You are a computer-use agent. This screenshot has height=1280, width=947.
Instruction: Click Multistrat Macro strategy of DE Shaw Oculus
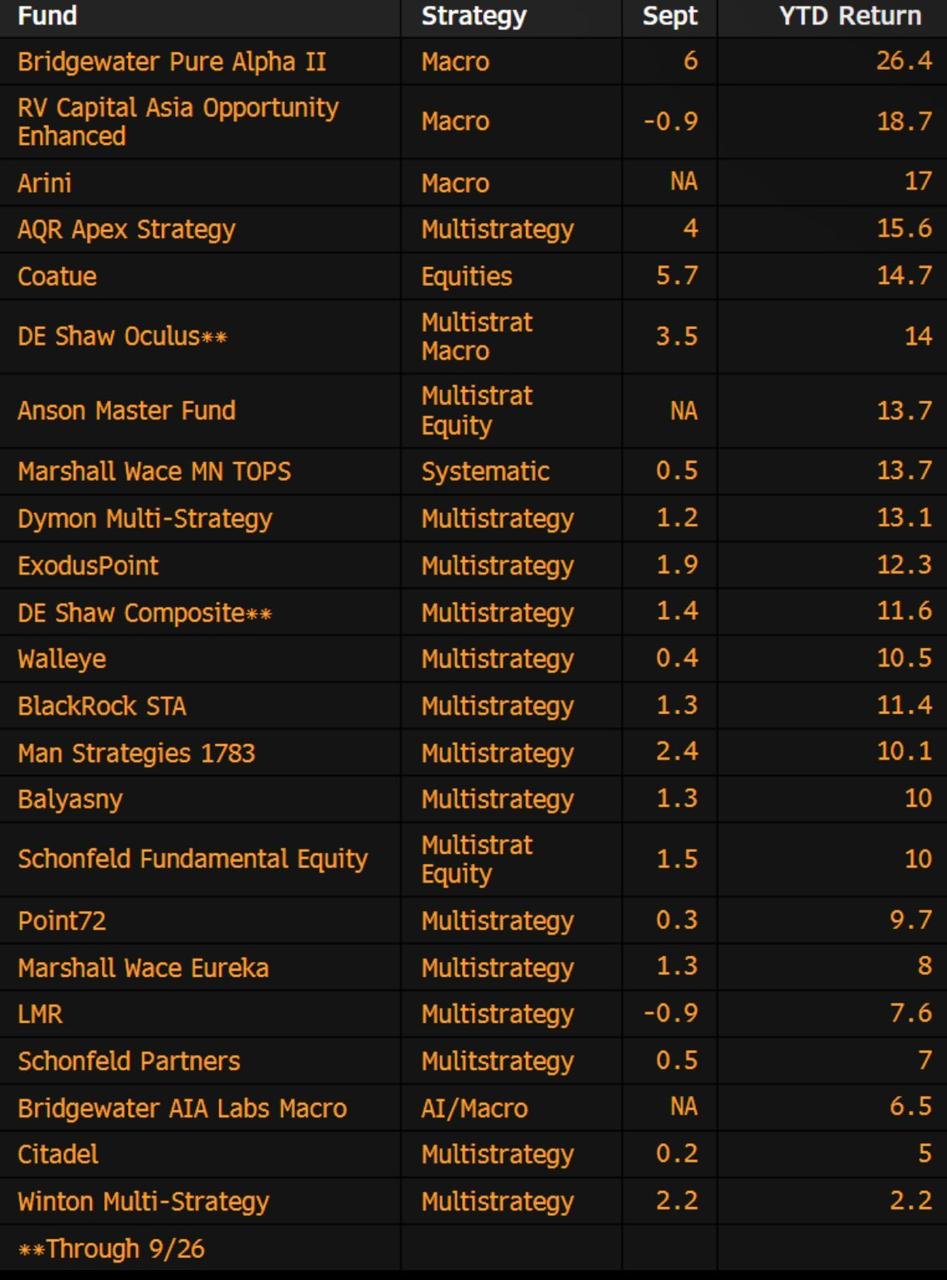click(477, 337)
